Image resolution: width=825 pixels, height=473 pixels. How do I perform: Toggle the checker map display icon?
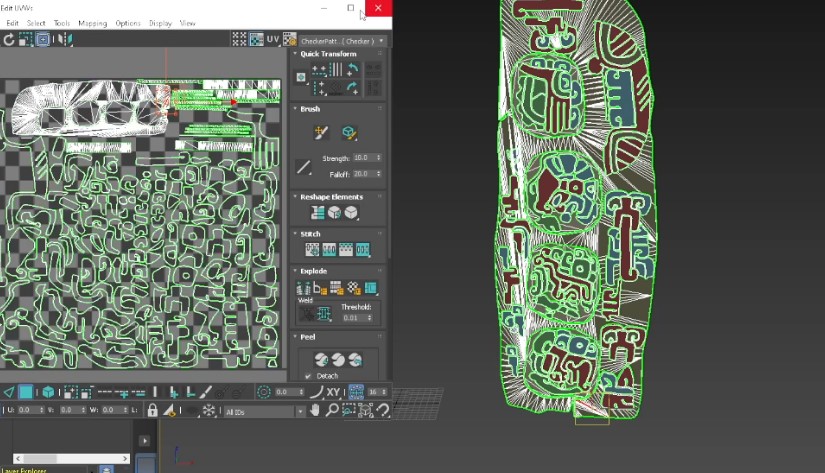(x=256, y=39)
